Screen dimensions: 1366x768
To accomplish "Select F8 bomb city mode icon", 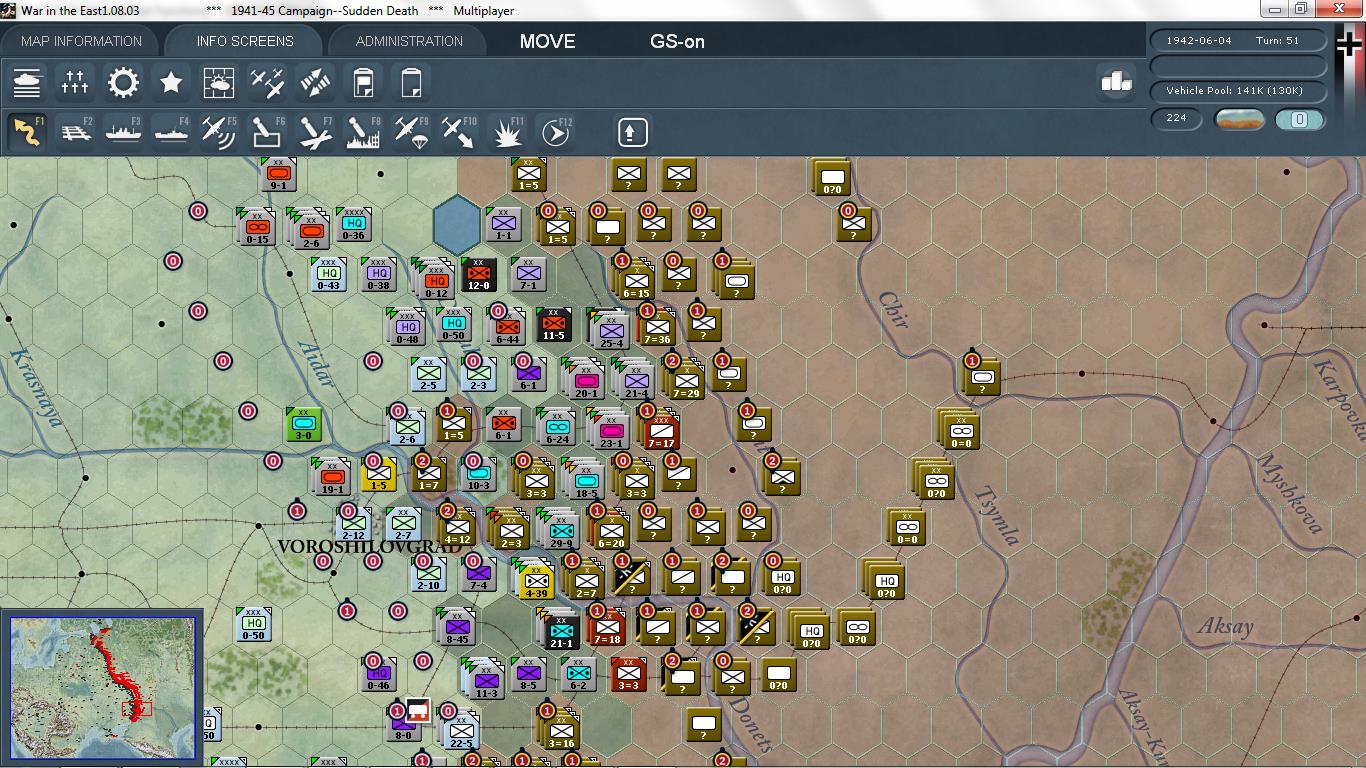I will point(363,131).
